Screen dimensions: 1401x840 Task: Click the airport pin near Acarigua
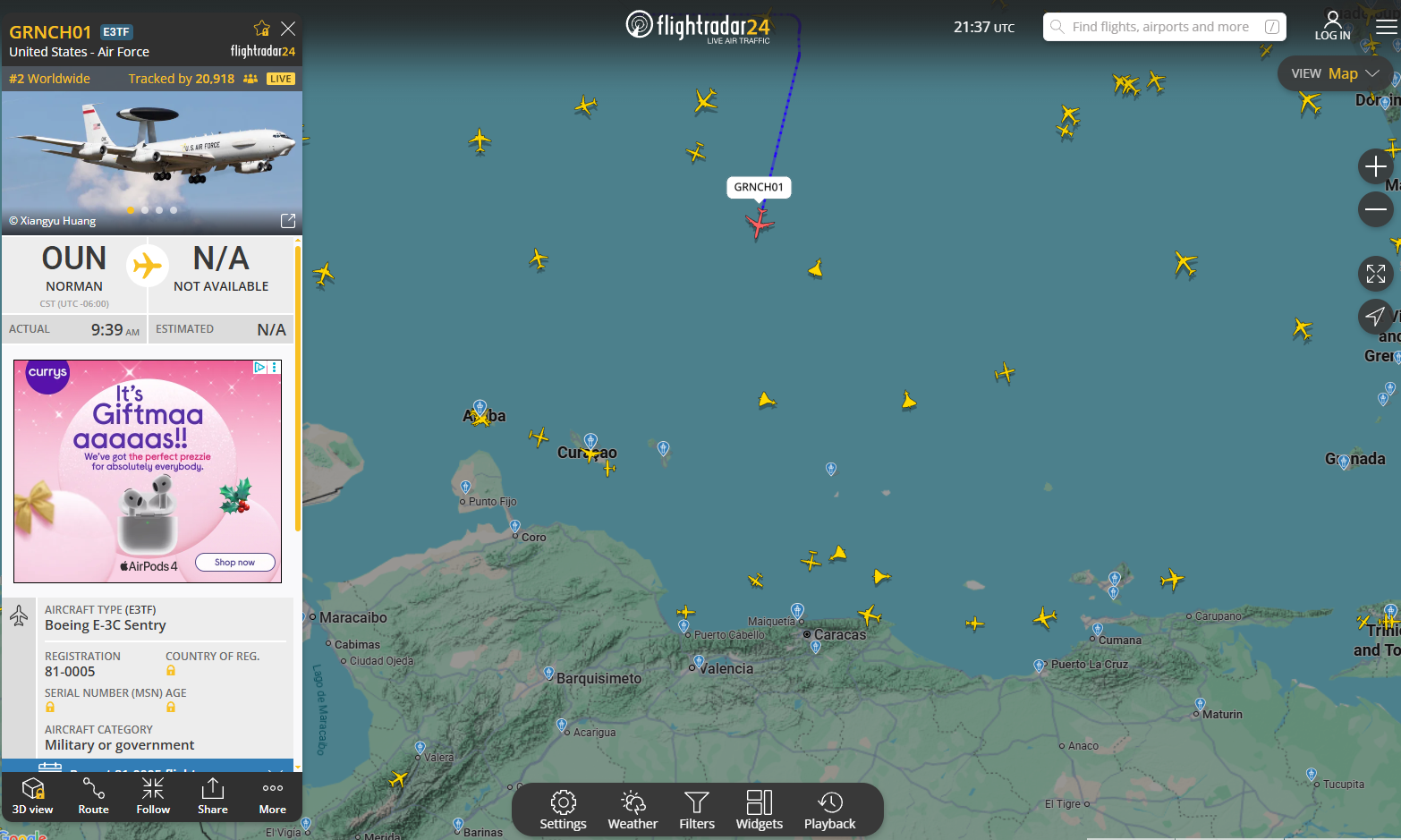point(562,725)
